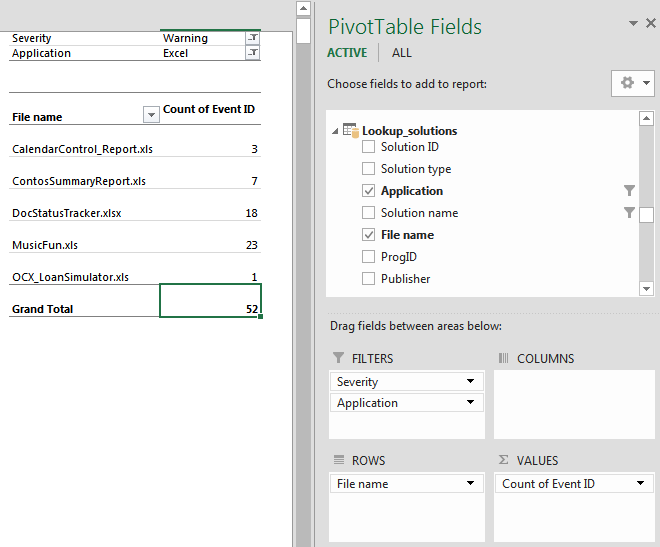Click the worksheet vertical scroll up arrow

coord(303,8)
